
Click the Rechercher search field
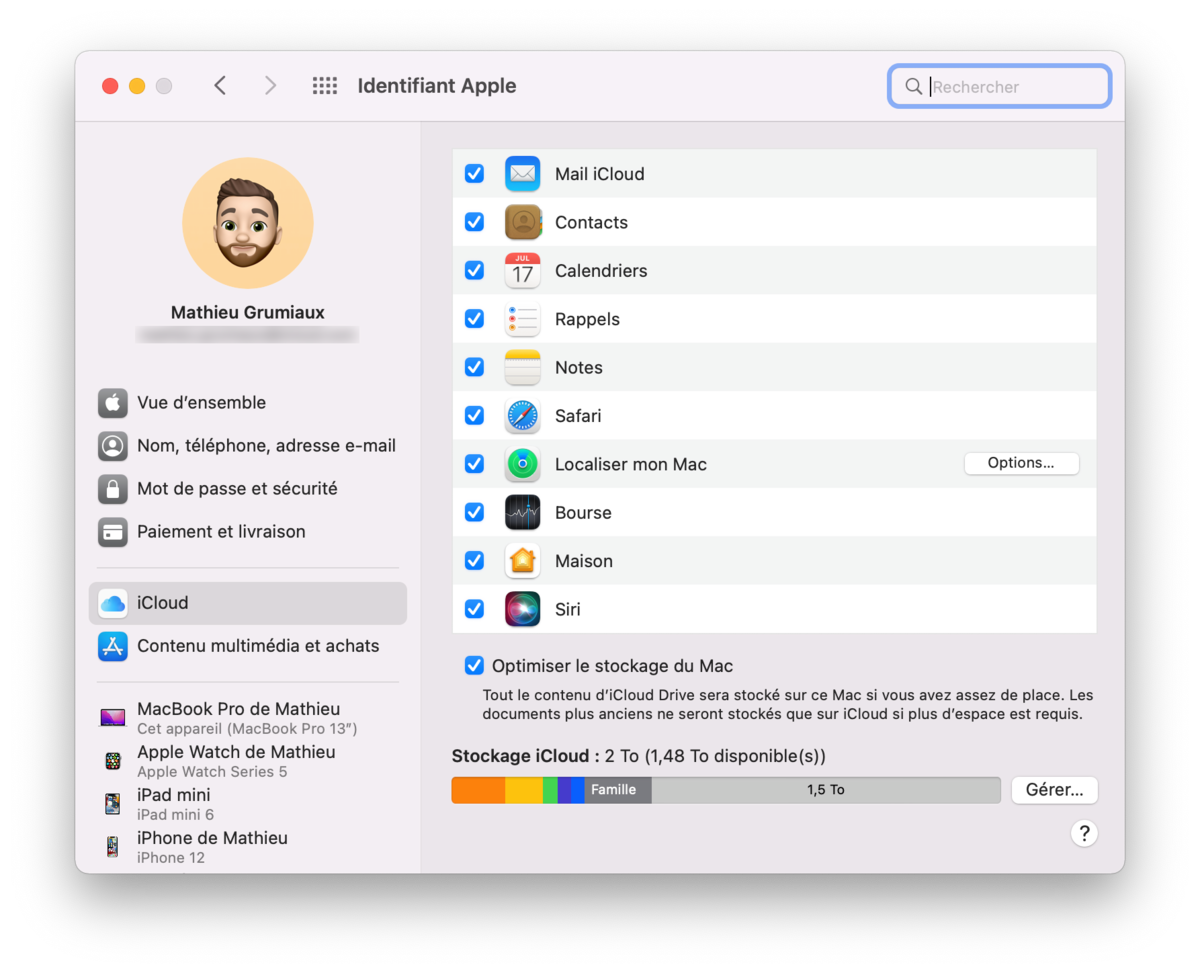coord(1000,87)
